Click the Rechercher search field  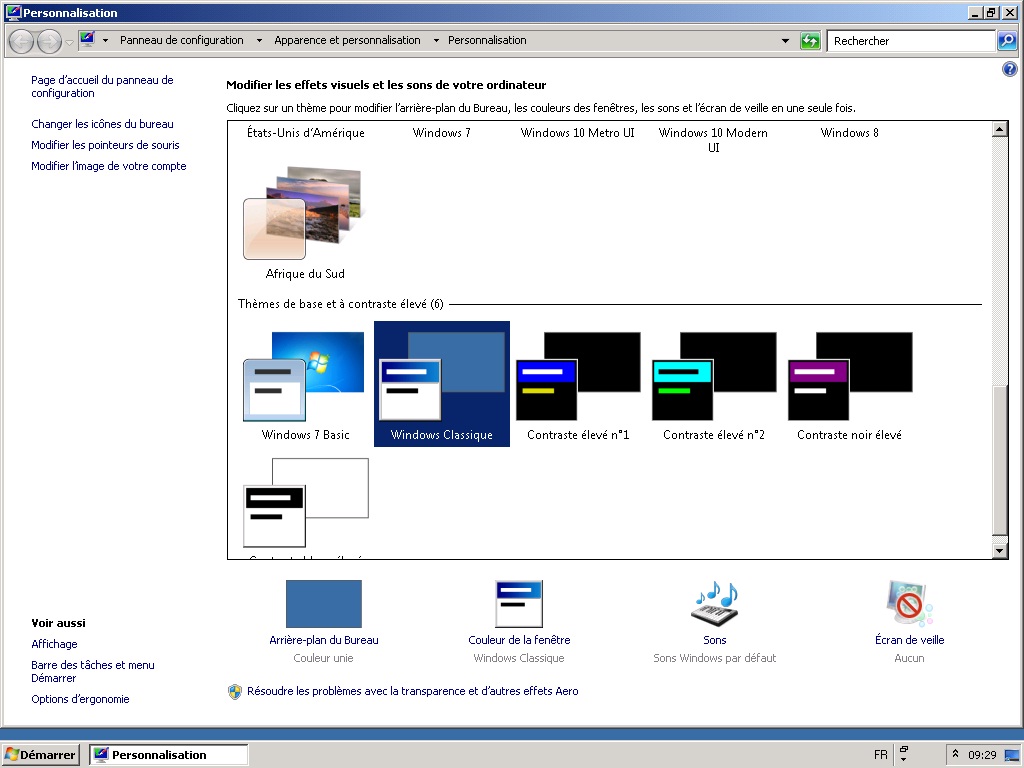910,41
